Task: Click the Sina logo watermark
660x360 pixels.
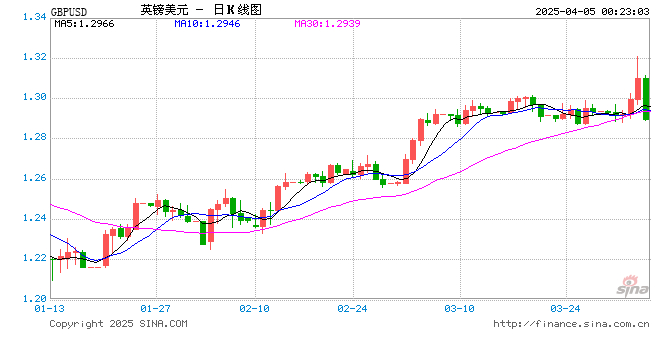Action: coord(632,286)
